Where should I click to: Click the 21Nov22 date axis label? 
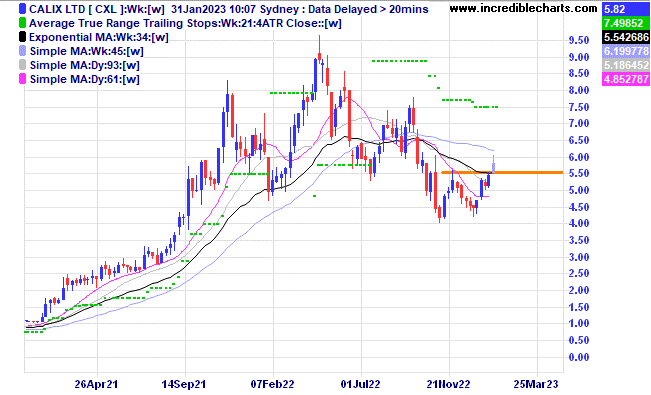tap(448, 384)
